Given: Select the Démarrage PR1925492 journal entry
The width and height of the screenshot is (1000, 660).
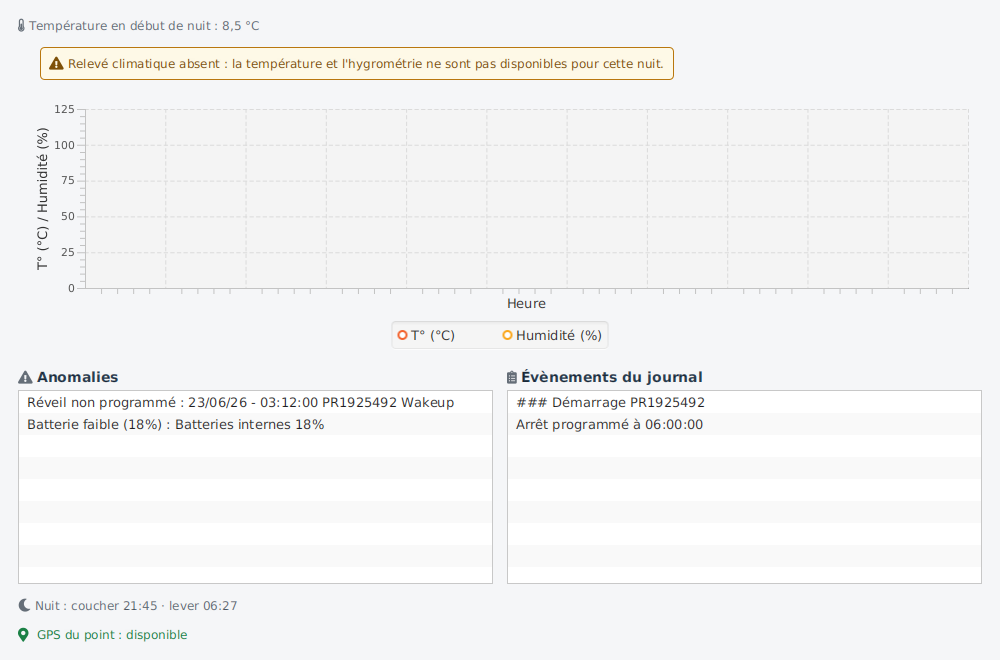Looking at the screenshot, I should (744, 402).
